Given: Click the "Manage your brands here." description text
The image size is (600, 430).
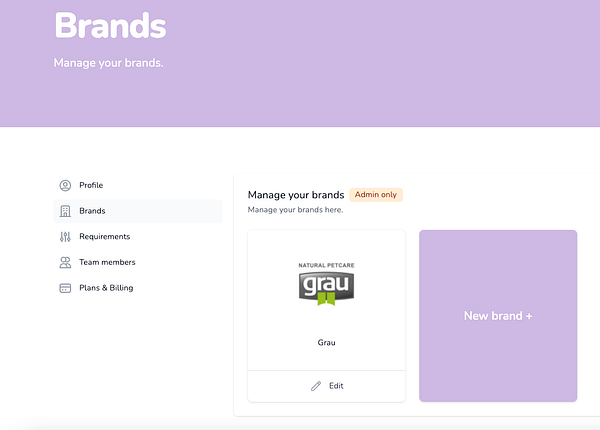Looking at the screenshot, I should [x=295, y=210].
